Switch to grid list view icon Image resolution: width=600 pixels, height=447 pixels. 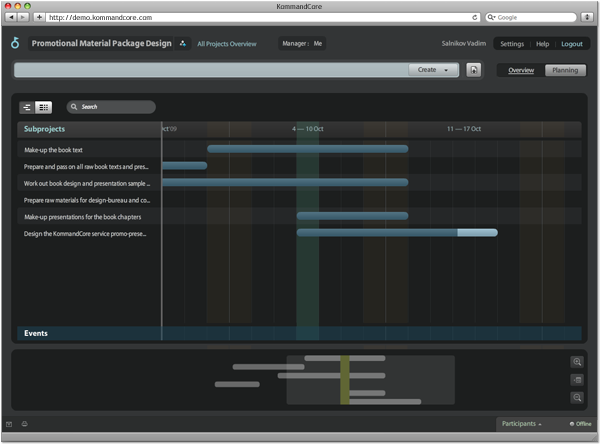44,108
